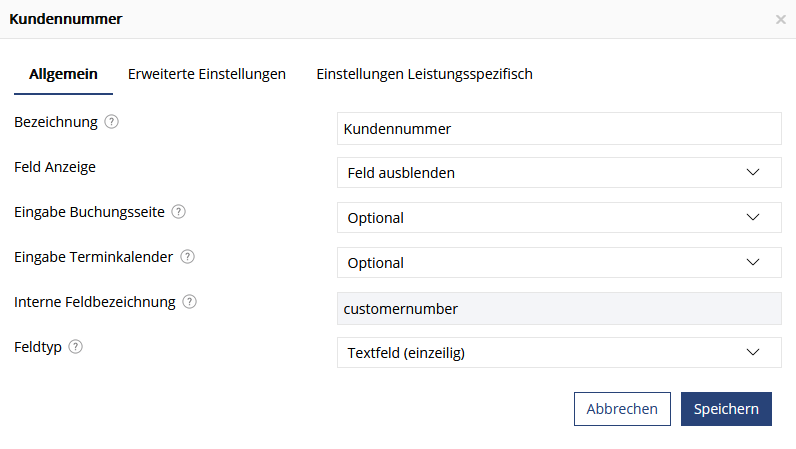Click the Kundennummer dialog title

pyautogui.click(x=66, y=19)
